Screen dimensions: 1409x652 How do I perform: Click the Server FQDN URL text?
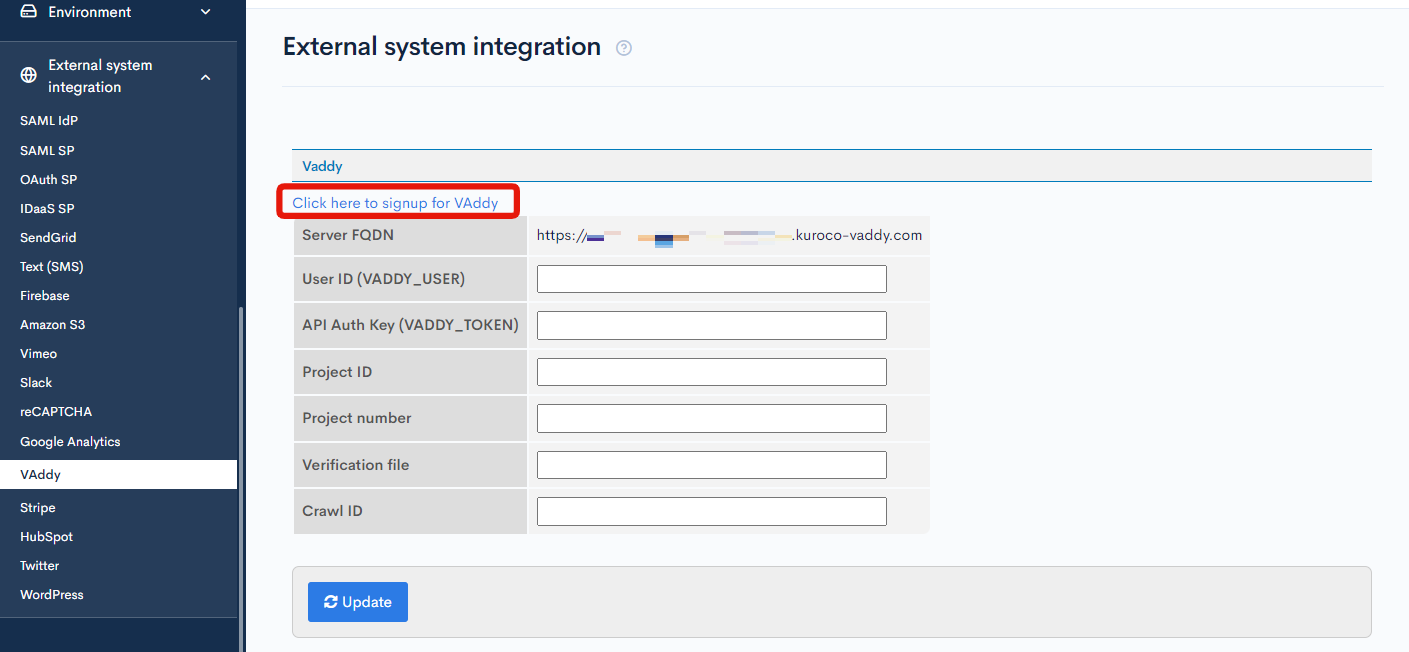(x=729, y=236)
